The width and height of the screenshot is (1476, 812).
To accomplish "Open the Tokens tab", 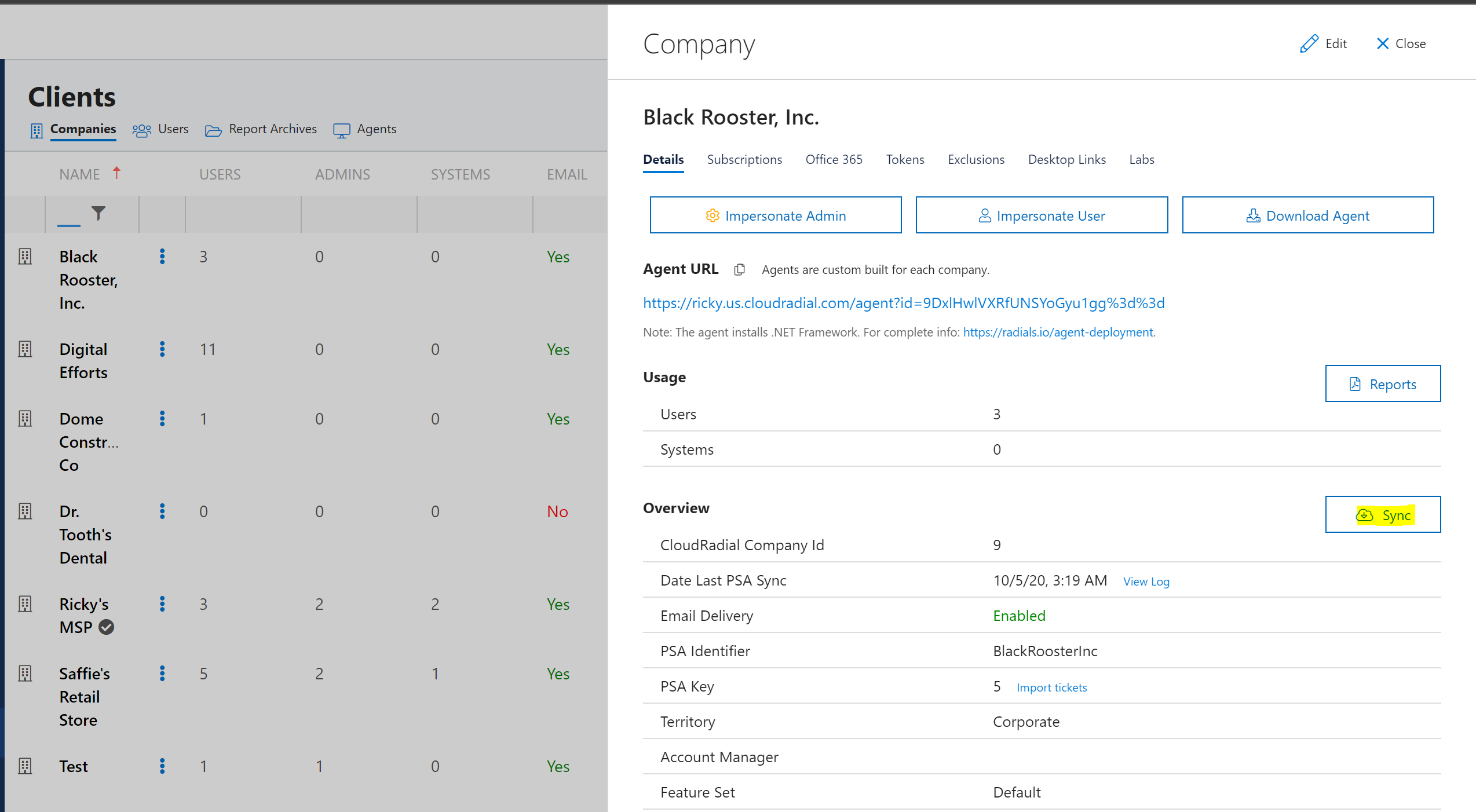I will point(905,160).
